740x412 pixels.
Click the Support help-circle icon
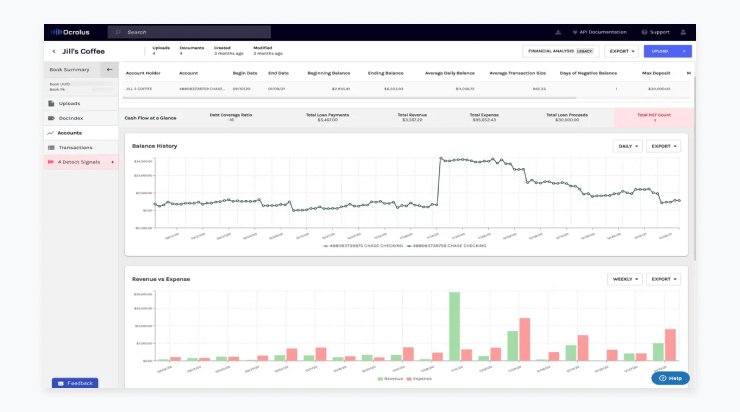644,32
